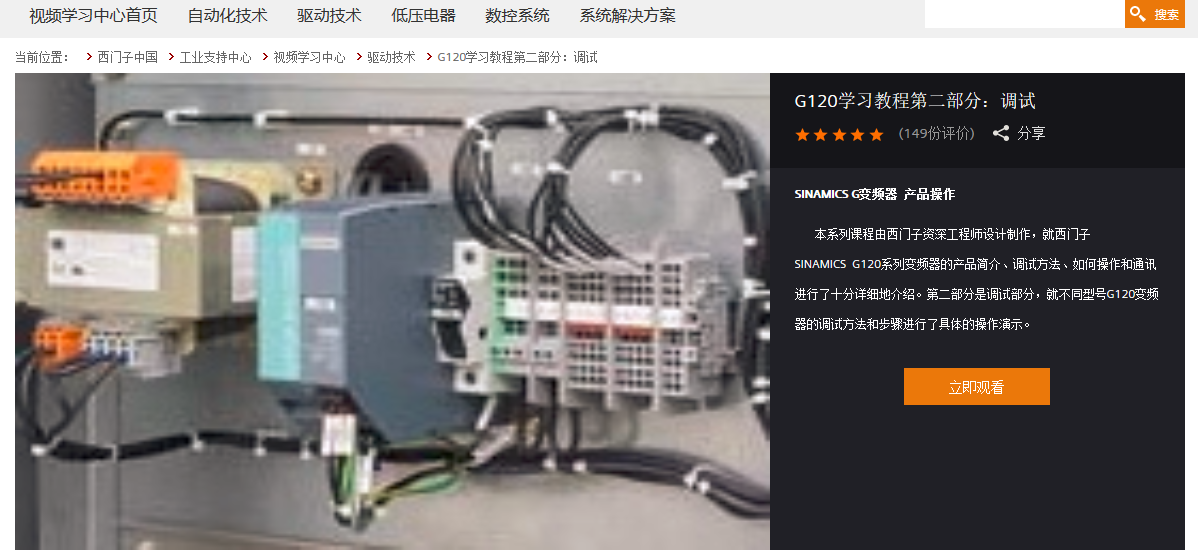This screenshot has height=555, width=1198.
Task: Click the fifth rating star
Action: [x=876, y=135]
